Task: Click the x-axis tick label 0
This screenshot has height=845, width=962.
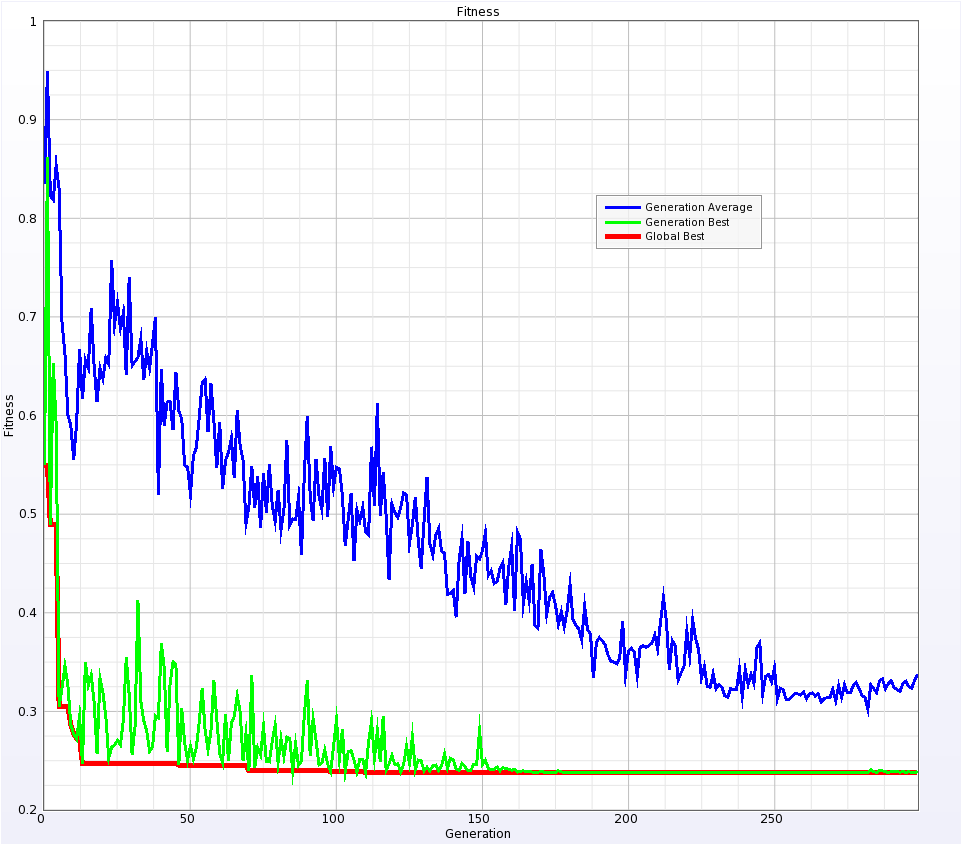Action: [41, 819]
